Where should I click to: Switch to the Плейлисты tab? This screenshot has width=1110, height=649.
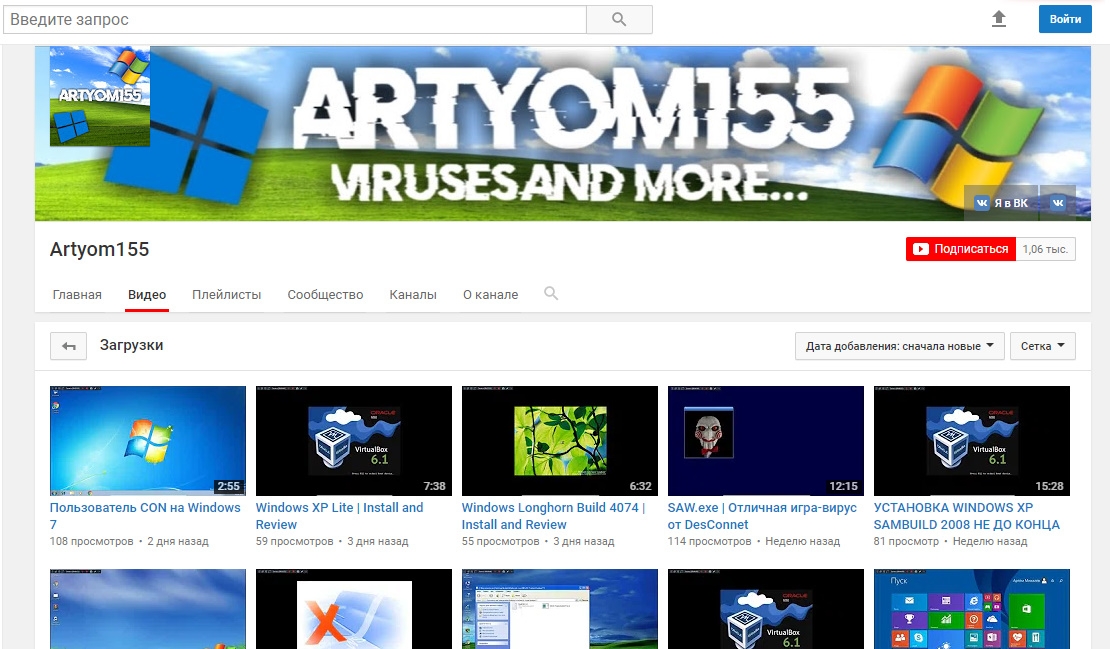click(226, 295)
